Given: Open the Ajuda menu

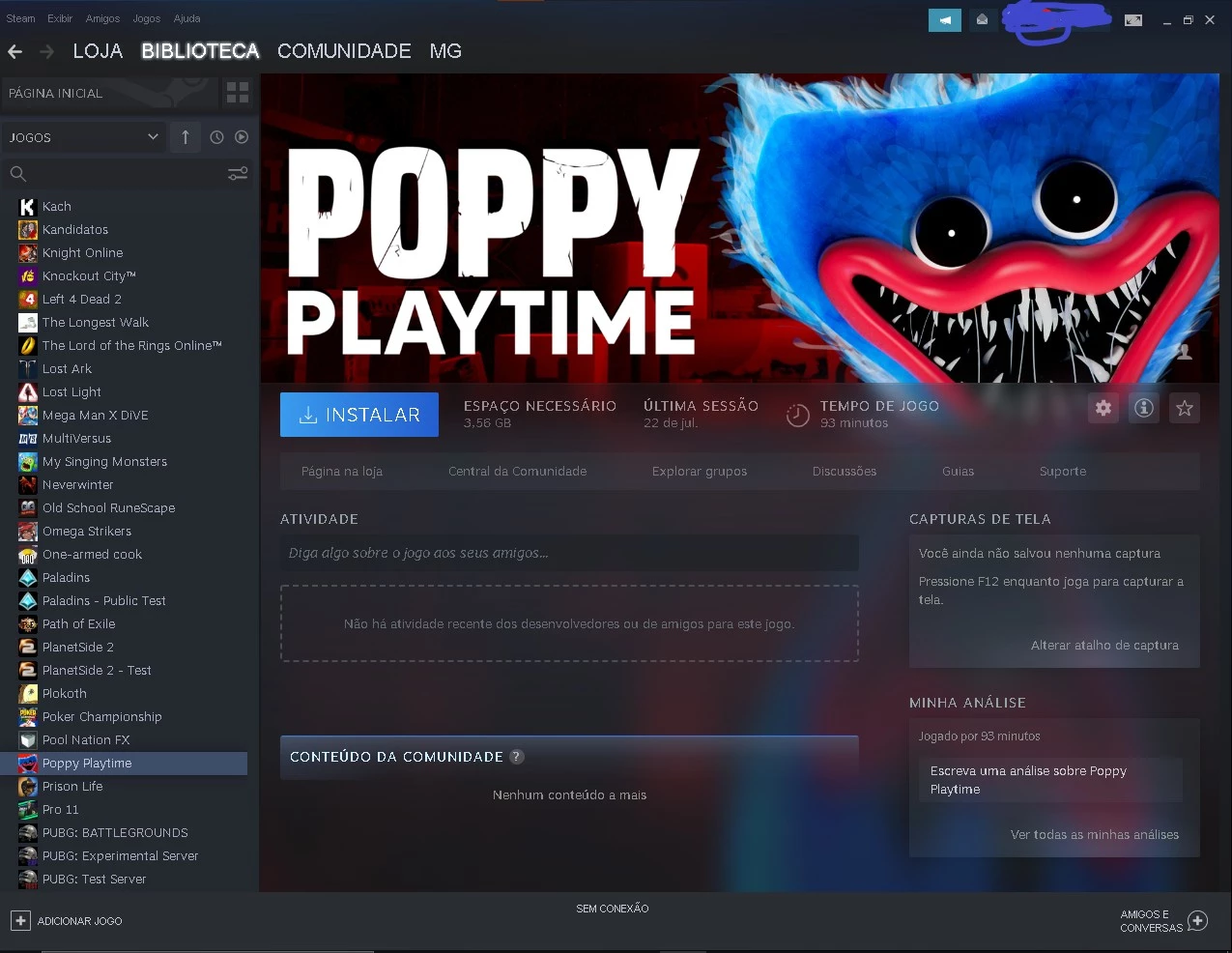Looking at the screenshot, I should (186, 18).
